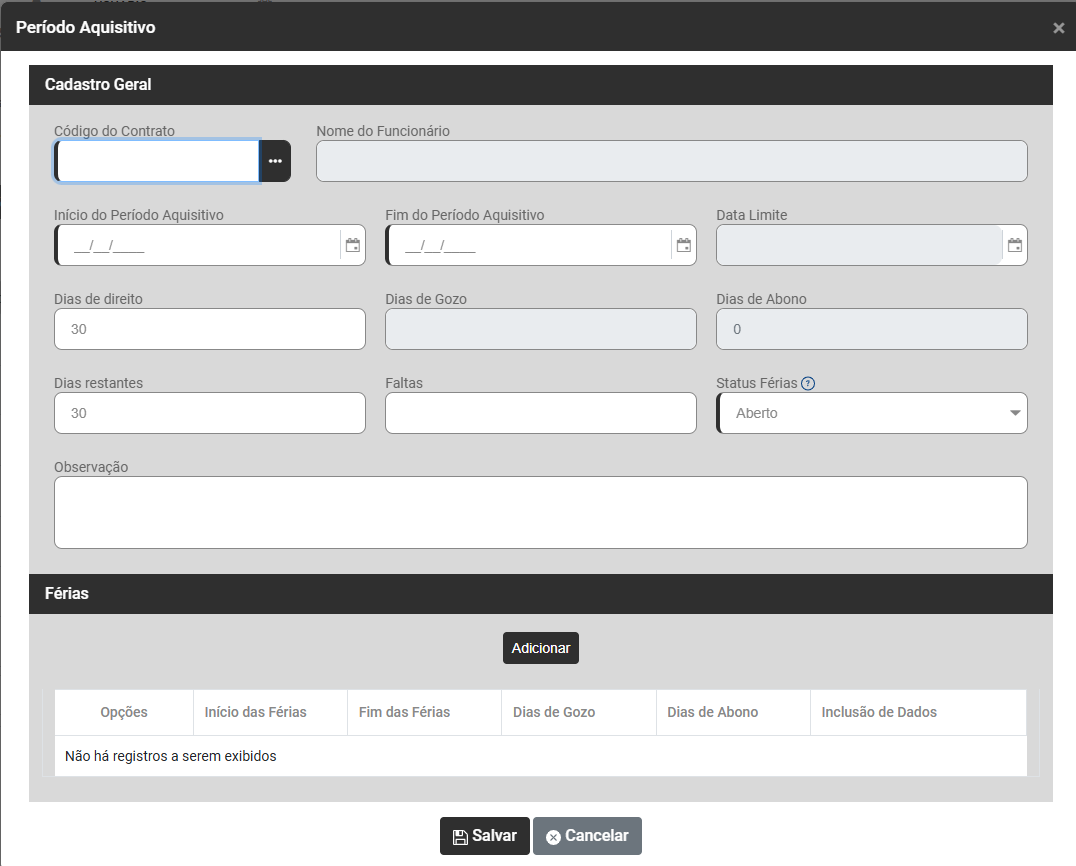The height and width of the screenshot is (866, 1076).
Task: Click the Dias de Gozo column header
Action: (554, 712)
